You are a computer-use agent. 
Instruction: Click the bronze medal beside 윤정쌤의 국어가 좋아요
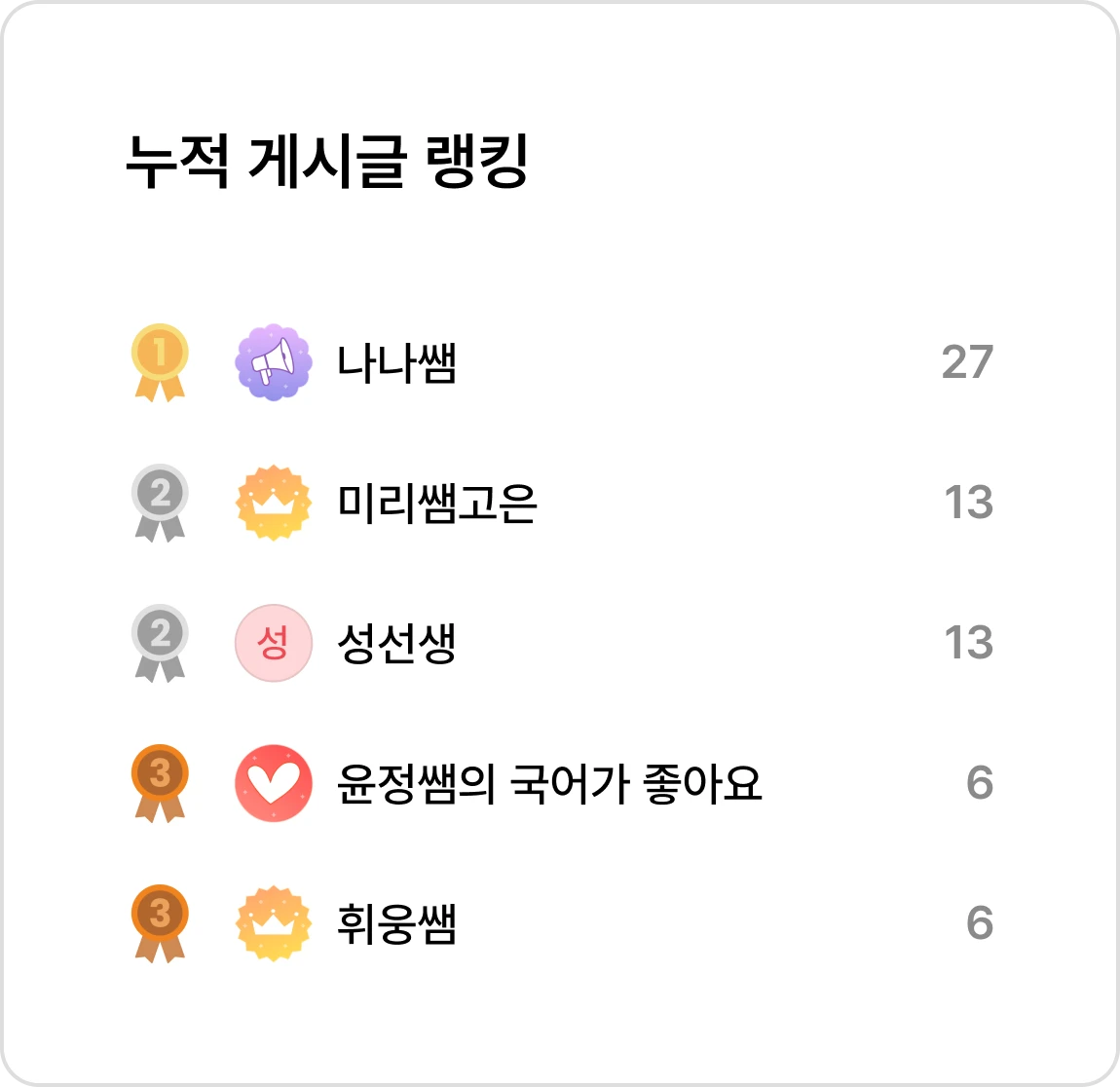click(160, 783)
